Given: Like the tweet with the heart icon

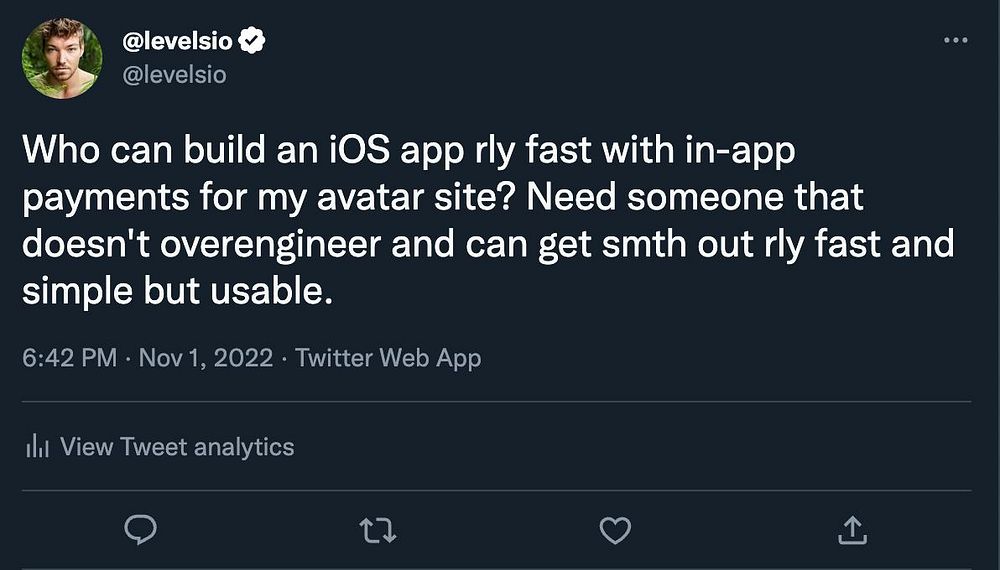Looking at the screenshot, I should click(615, 531).
